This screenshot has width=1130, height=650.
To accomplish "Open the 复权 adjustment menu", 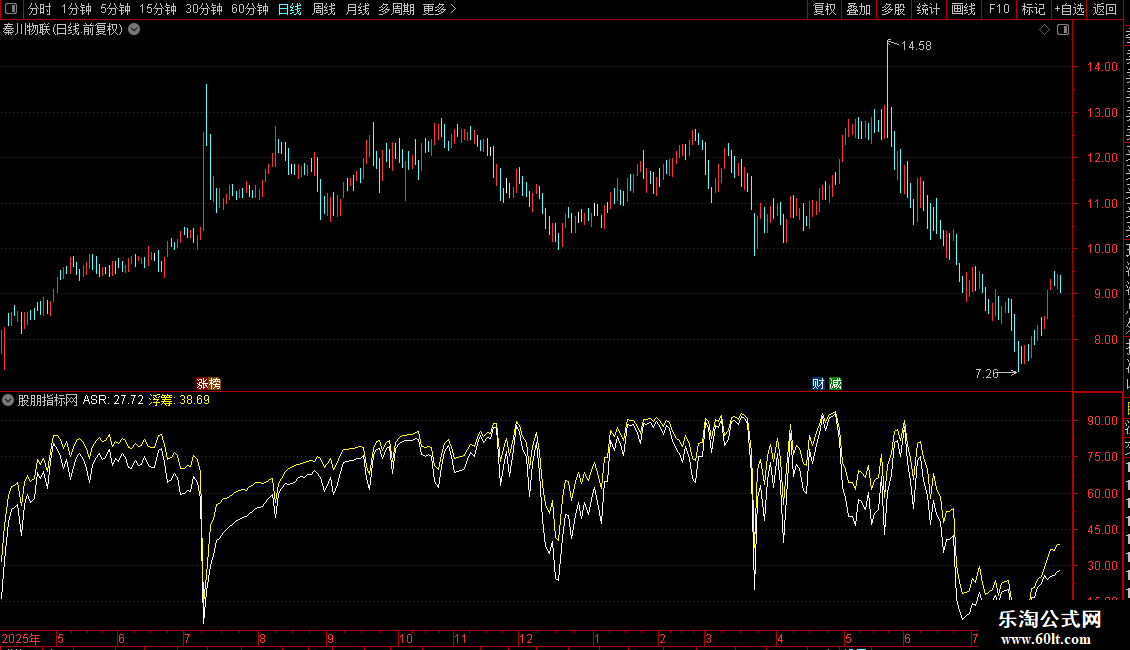I will (824, 9).
